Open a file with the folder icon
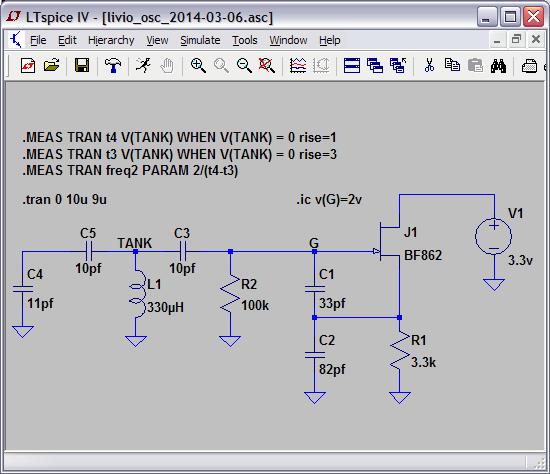The image size is (550, 474). pyautogui.click(x=52, y=65)
